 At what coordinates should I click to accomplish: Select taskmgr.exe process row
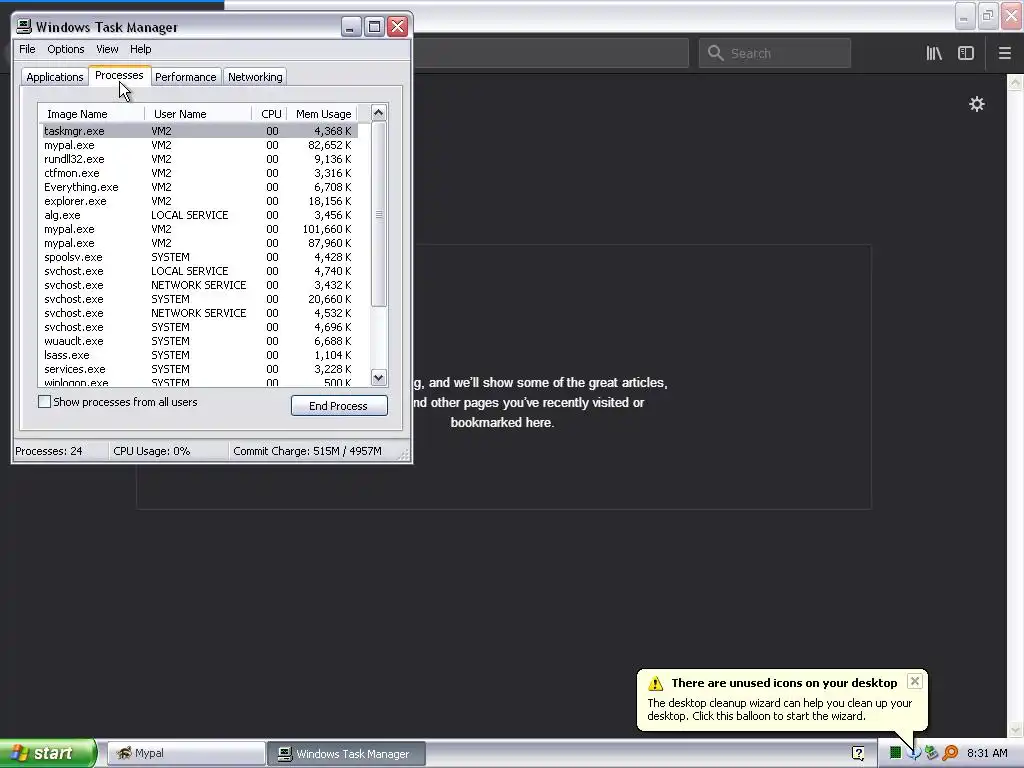pos(200,131)
